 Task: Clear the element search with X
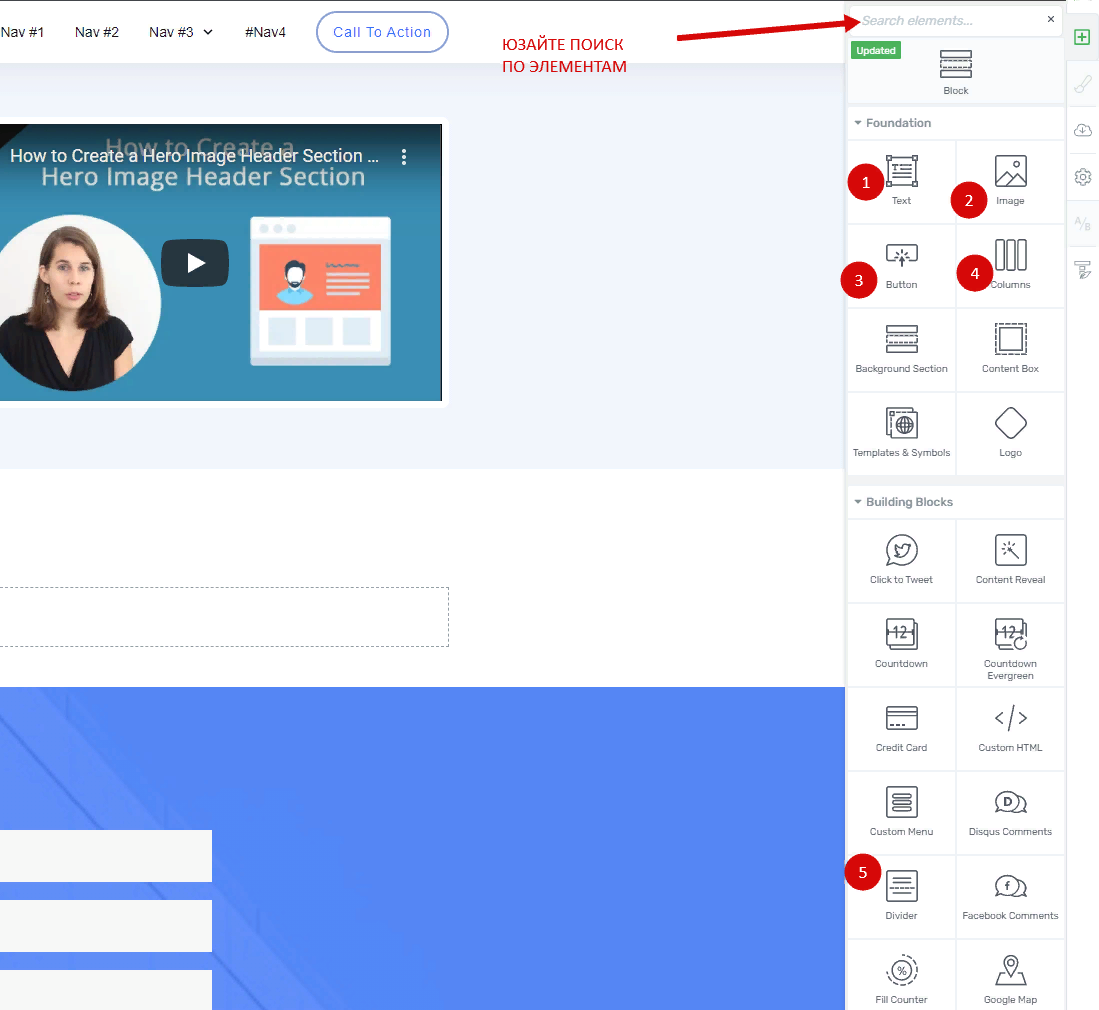pos(1051,19)
